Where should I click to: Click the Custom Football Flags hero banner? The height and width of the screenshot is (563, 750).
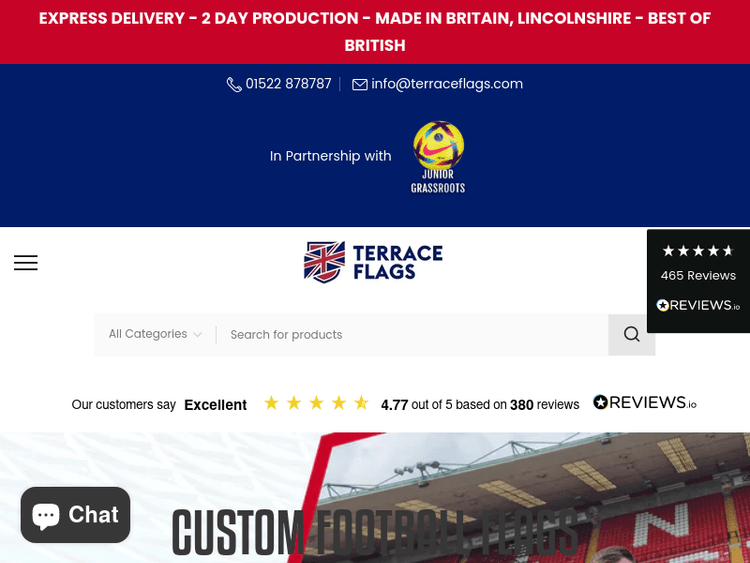[375, 497]
